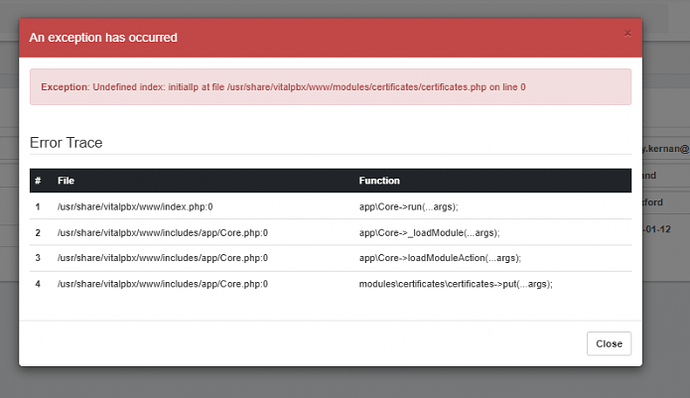Viewport: 690px width, 398px height.
Task: Select trace row 1 index.php file path
Action: click(x=135, y=206)
